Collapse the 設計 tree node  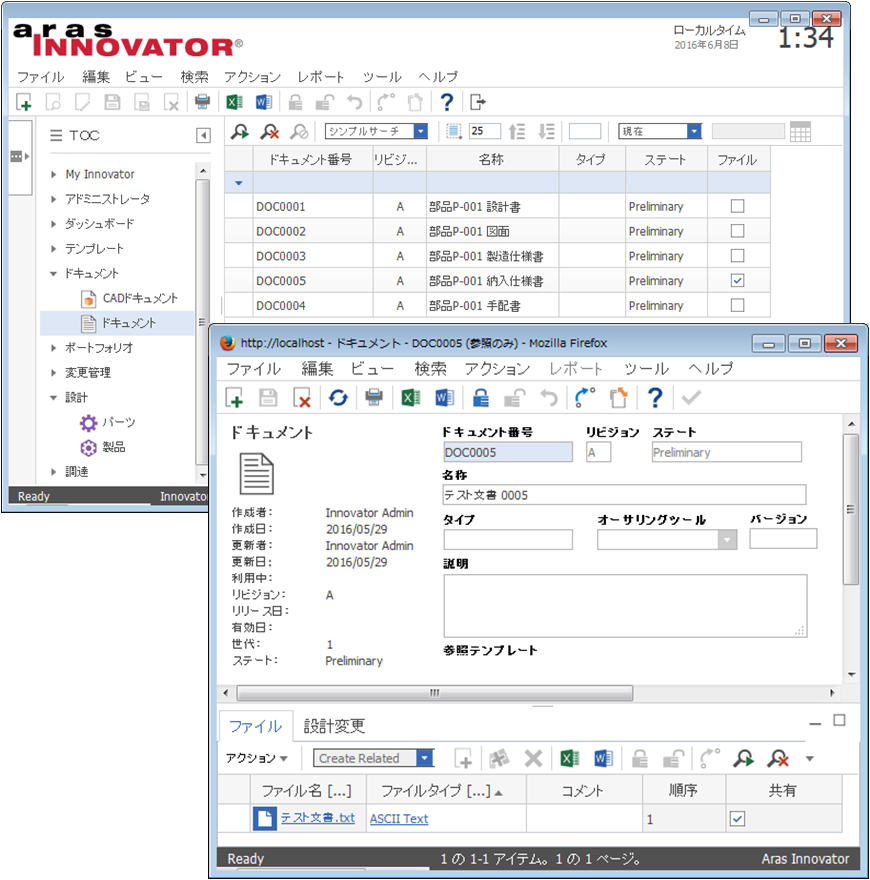pyautogui.click(x=53, y=398)
